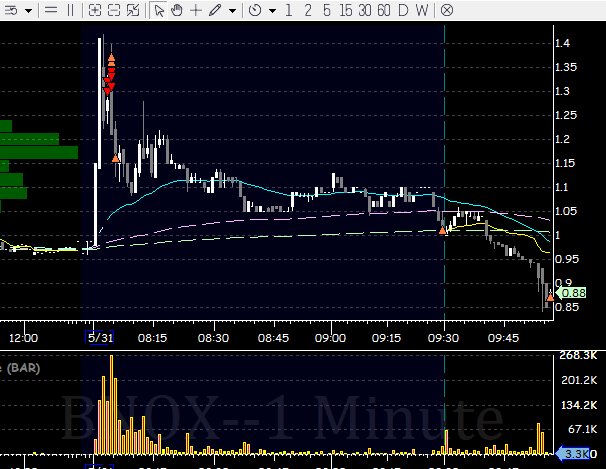Click the clock time interval icon
606x469 pixels.
coord(255,10)
